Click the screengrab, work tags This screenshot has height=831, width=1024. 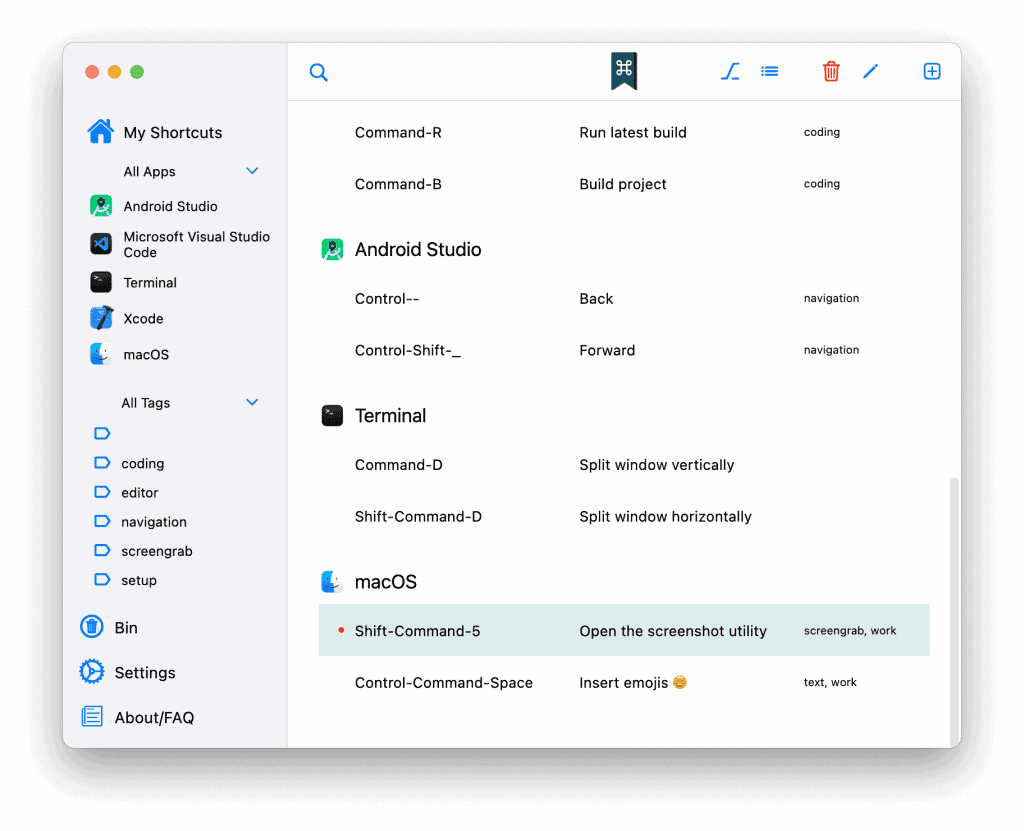(x=850, y=630)
